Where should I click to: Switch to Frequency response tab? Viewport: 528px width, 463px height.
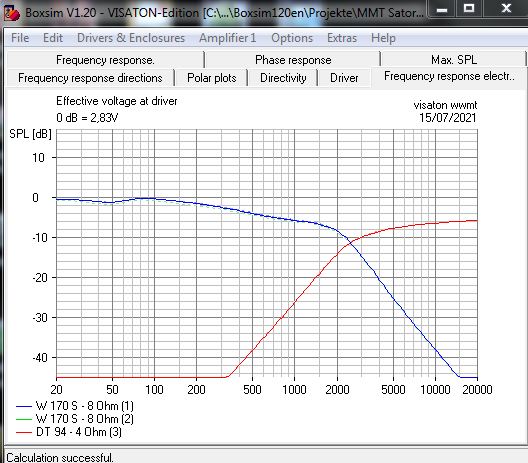pyautogui.click(x=105, y=60)
